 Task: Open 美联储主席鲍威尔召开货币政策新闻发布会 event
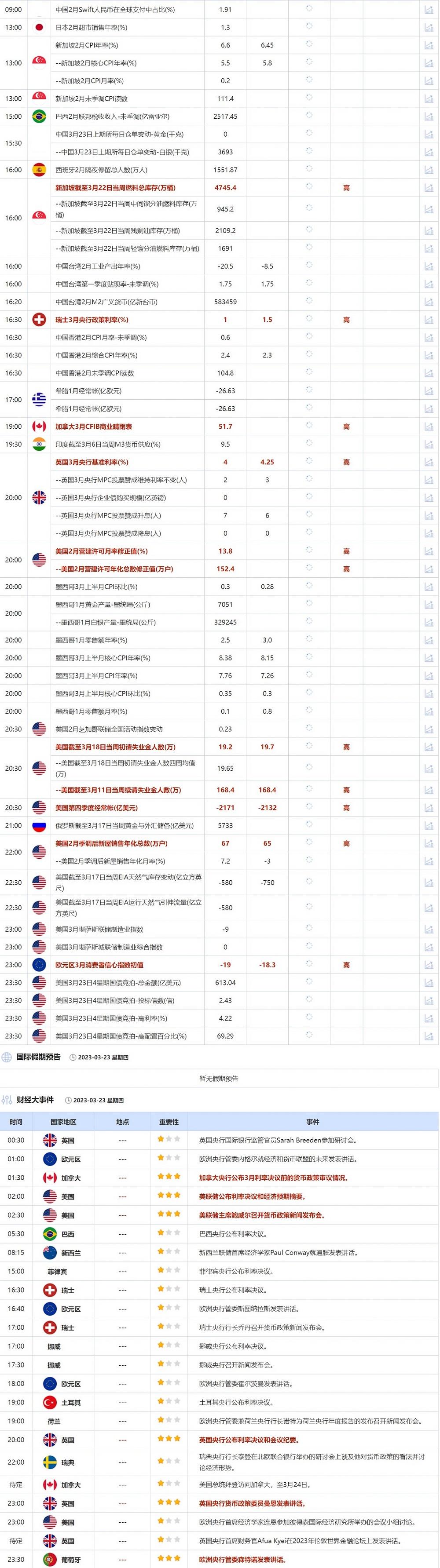point(262,1215)
